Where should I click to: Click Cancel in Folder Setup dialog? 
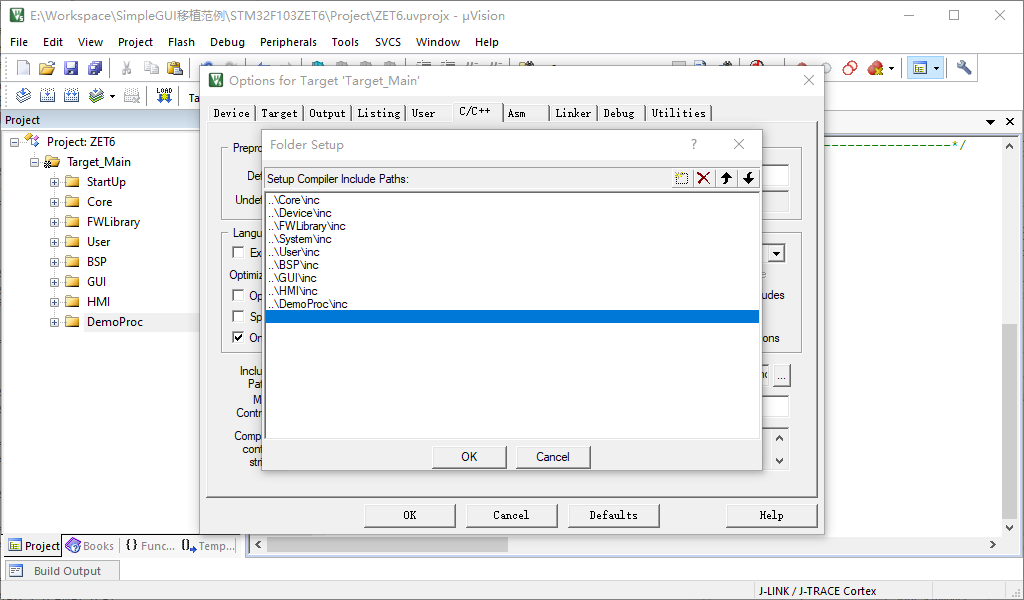[552, 457]
